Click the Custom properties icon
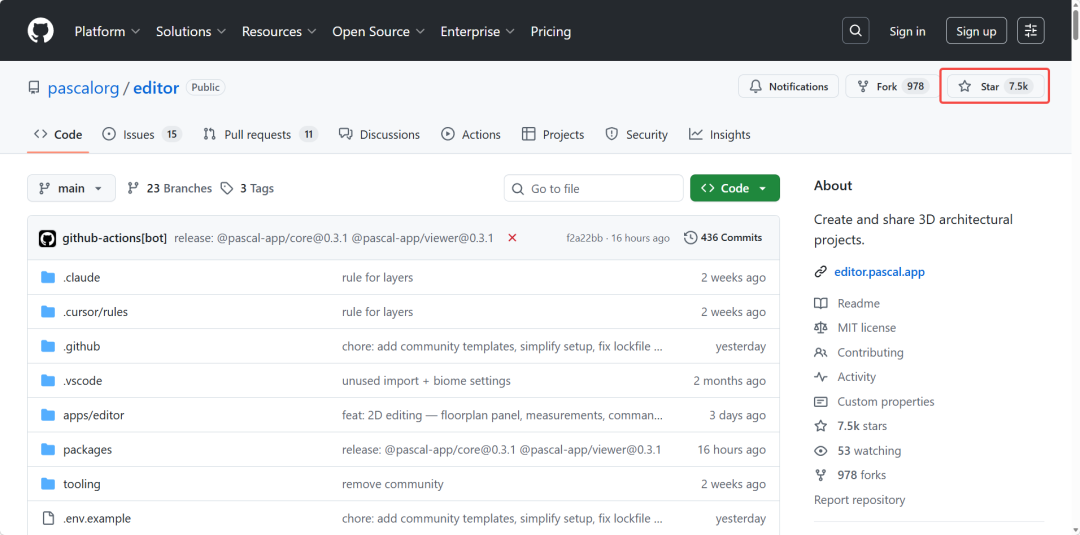The height and width of the screenshot is (535, 1080). [x=820, y=401]
